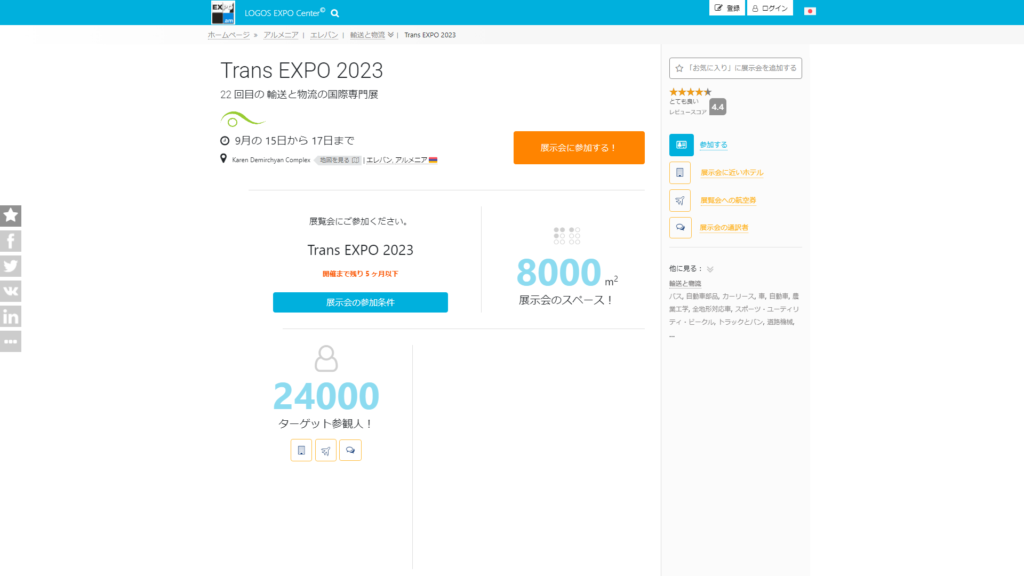The height and width of the screenshot is (576, 1024).
Task: Share on VK icon
Action: click(10, 291)
